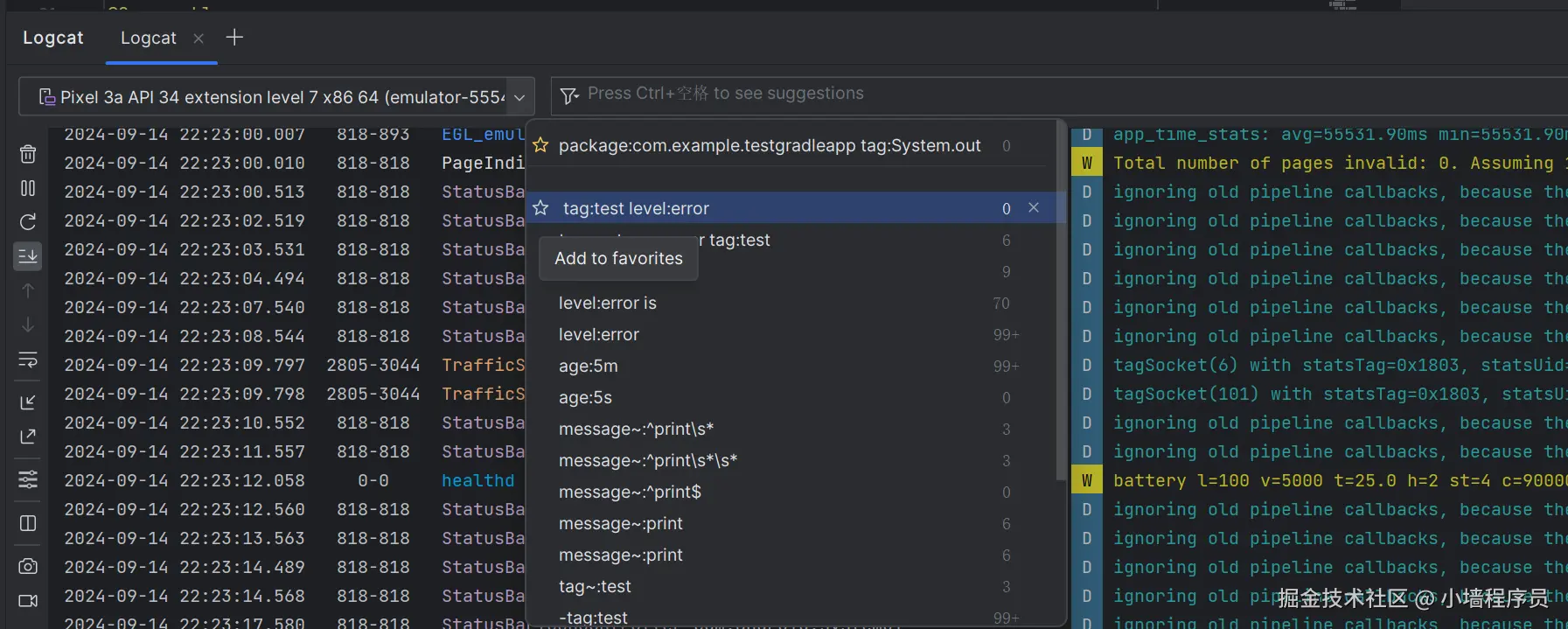
Task: Close the second Logcat tab
Action: (199, 38)
